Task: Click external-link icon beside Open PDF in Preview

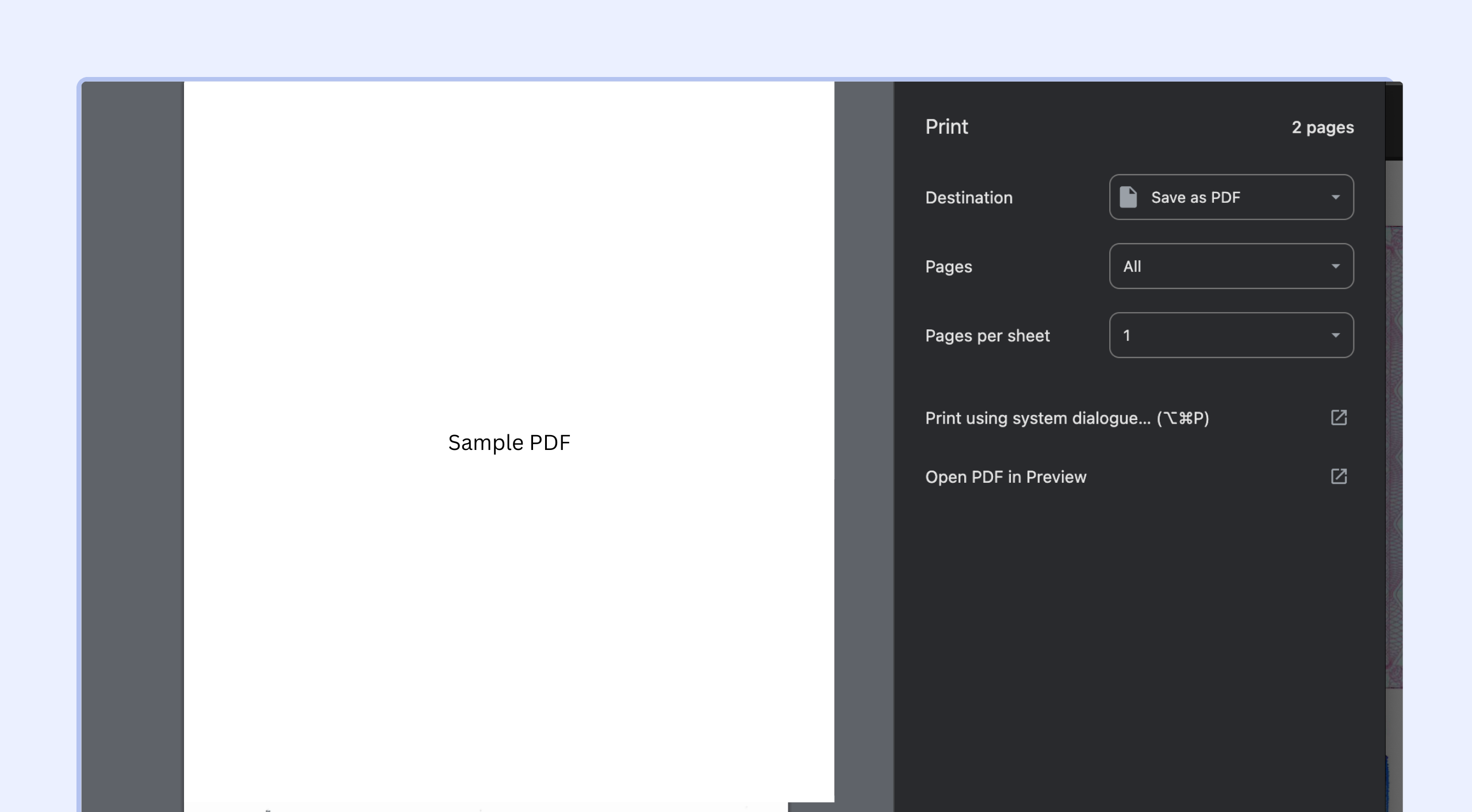Action: (x=1339, y=476)
